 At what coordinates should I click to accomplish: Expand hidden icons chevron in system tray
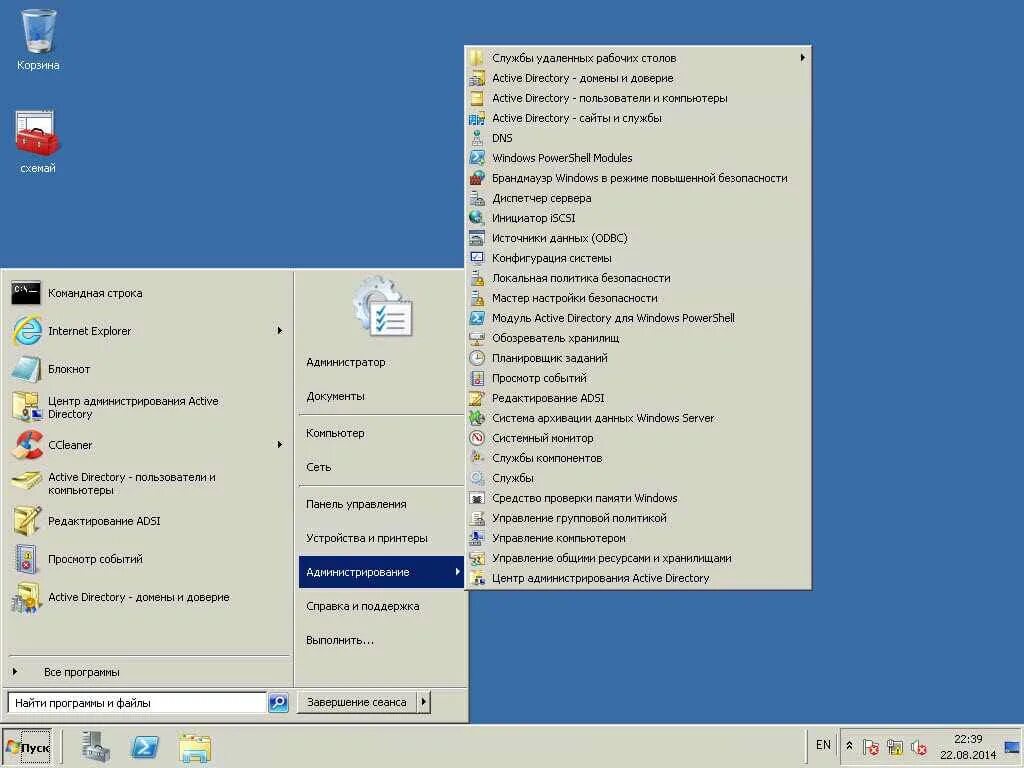point(849,745)
